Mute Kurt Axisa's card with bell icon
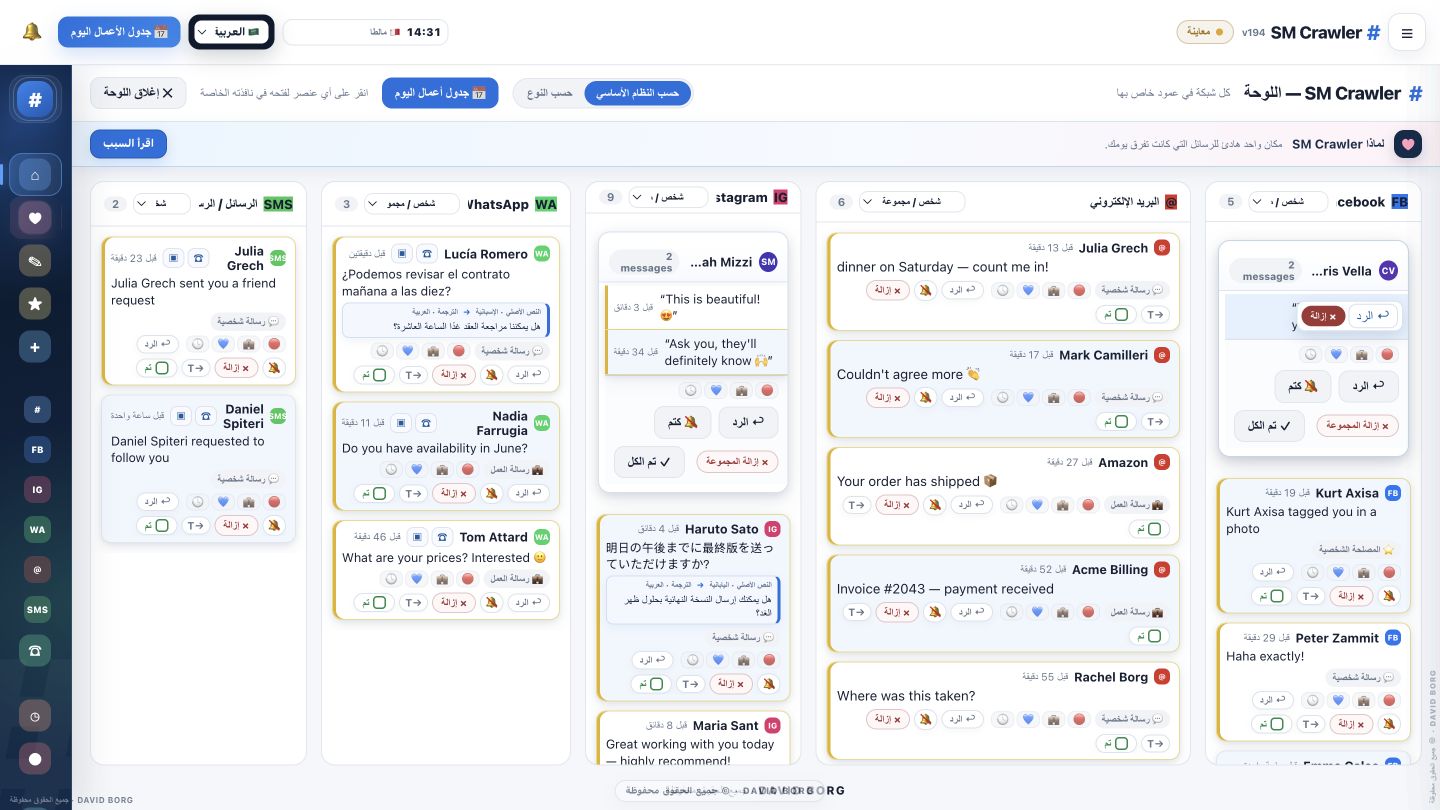 pyautogui.click(x=1388, y=596)
